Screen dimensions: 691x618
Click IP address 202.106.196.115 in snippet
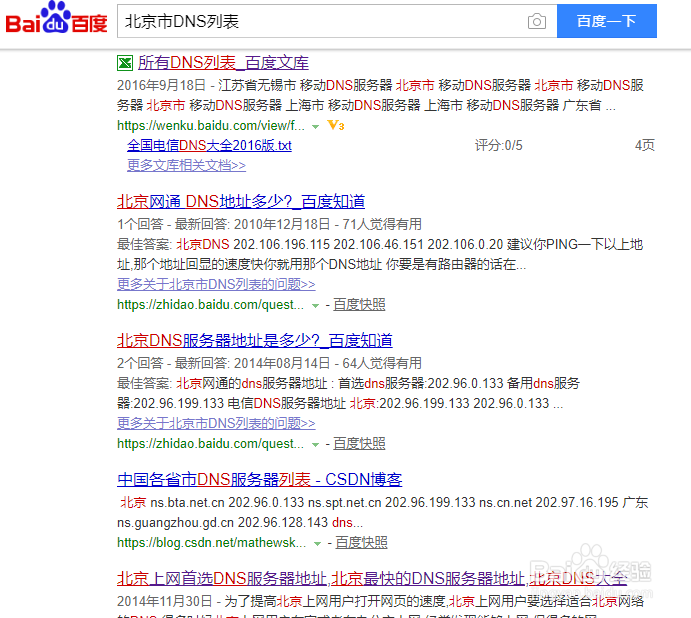click(x=281, y=244)
